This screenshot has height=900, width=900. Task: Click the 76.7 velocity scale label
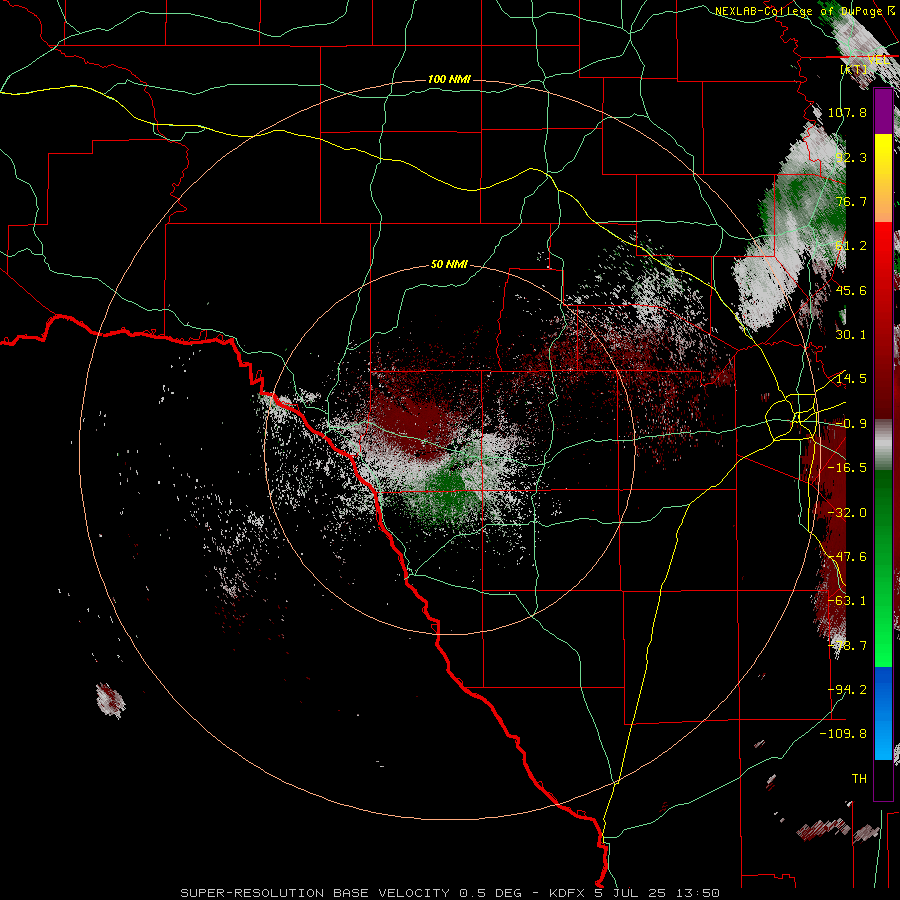pyautogui.click(x=851, y=201)
